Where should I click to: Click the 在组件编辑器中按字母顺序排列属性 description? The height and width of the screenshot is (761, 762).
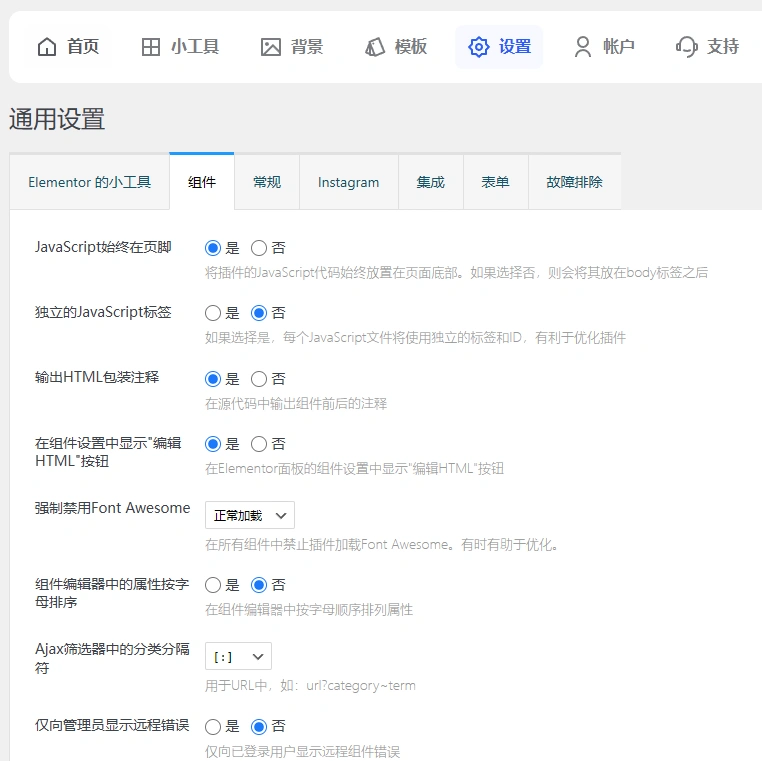click(309, 609)
